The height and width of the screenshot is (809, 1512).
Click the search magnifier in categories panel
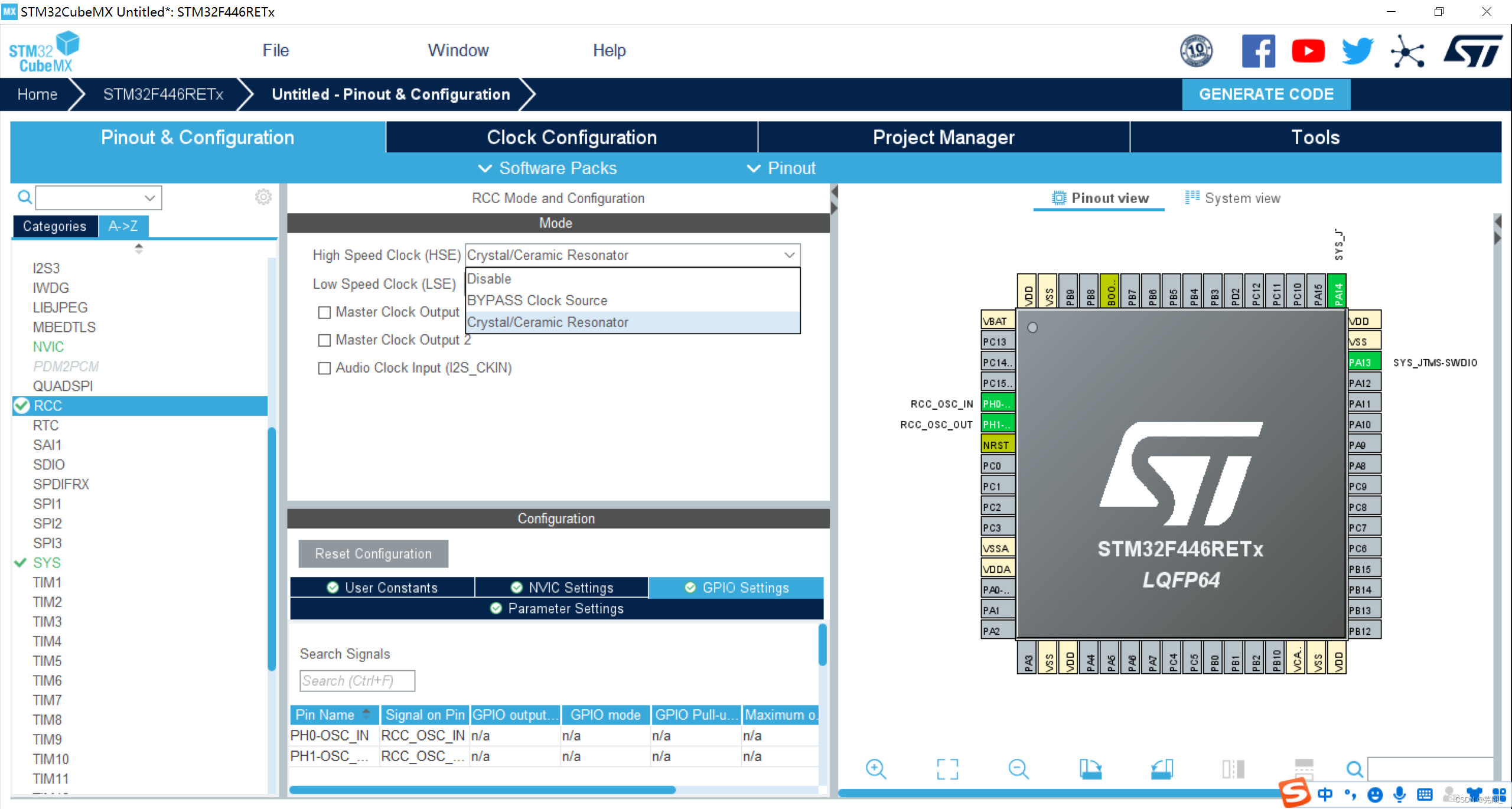pos(25,197)
